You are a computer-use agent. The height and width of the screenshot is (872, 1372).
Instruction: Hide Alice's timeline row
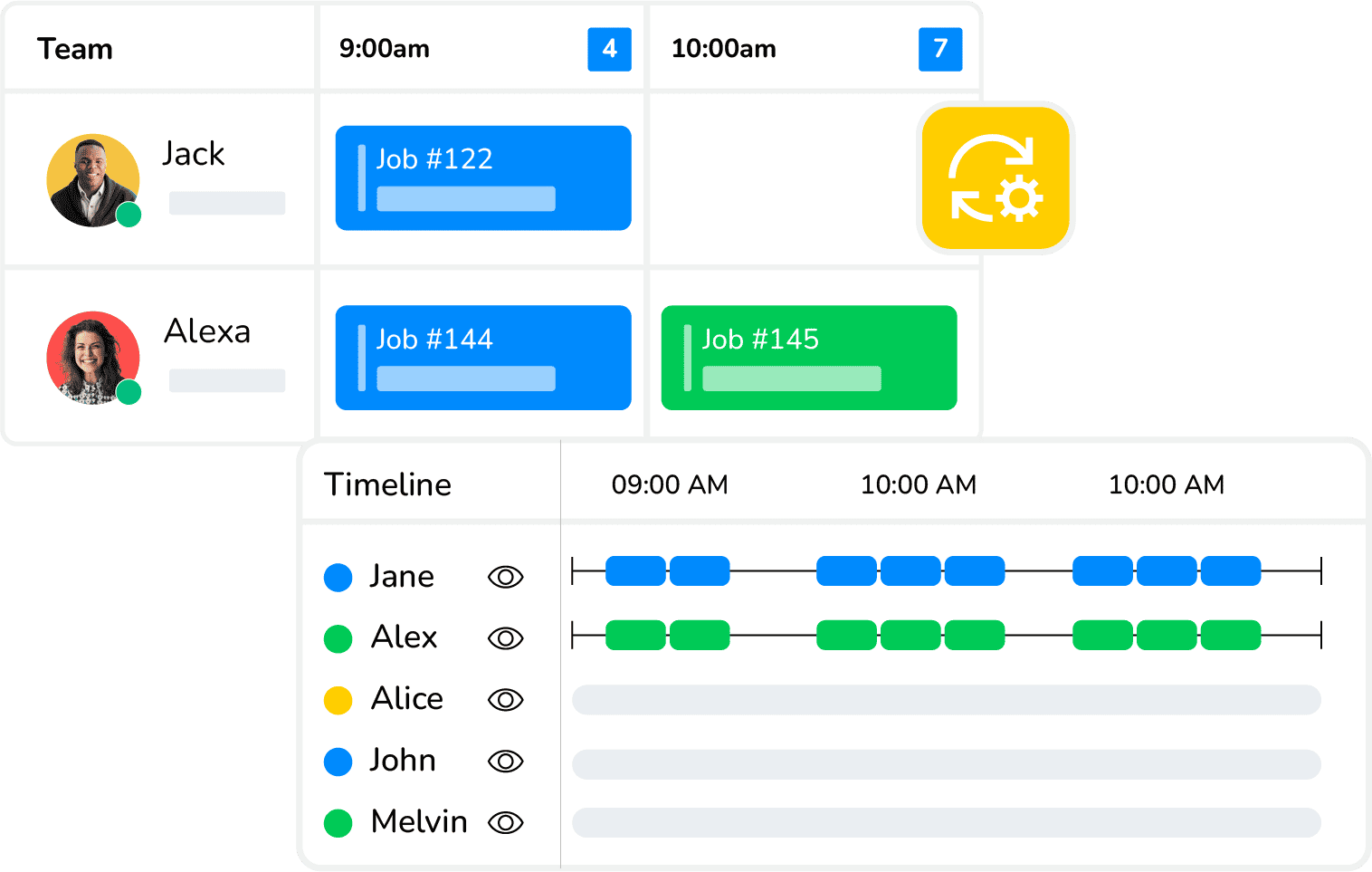click(505, 700)
